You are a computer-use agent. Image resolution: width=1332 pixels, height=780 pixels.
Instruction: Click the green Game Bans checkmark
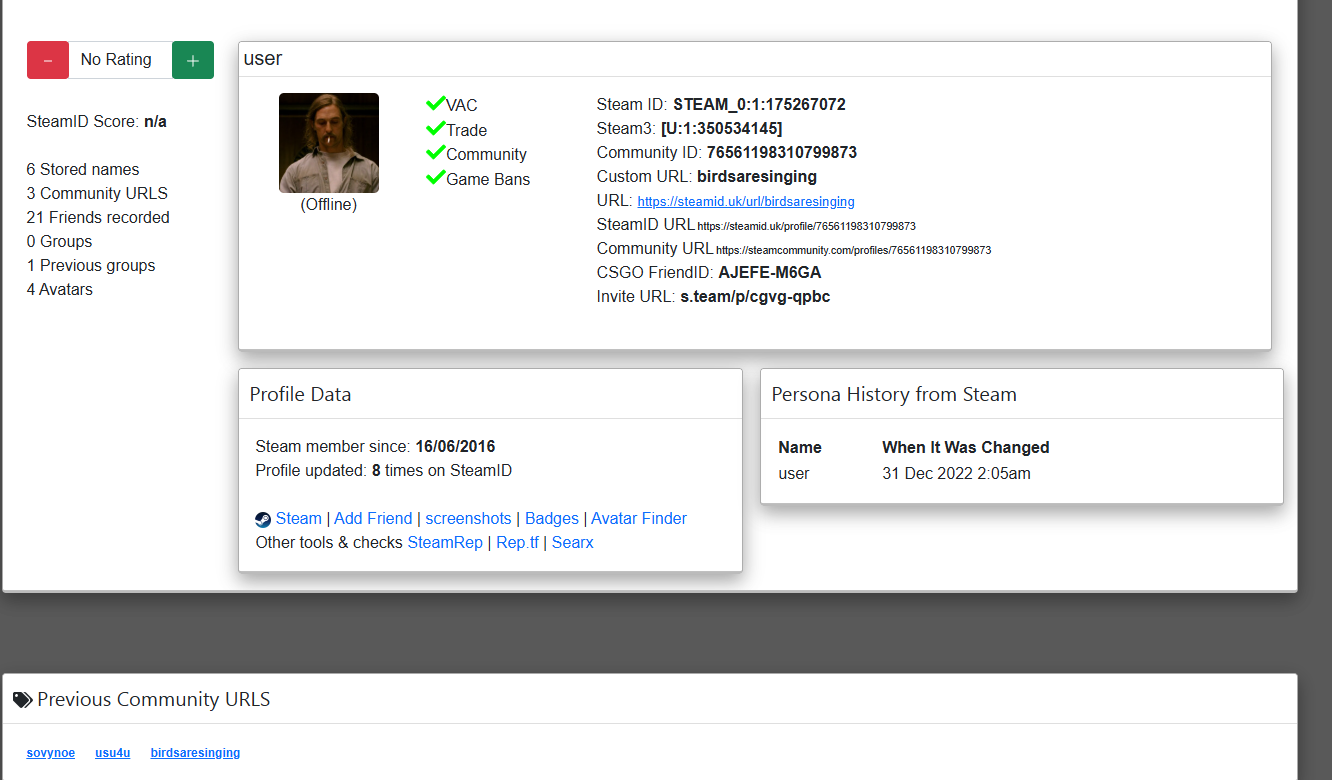(435, 178)
